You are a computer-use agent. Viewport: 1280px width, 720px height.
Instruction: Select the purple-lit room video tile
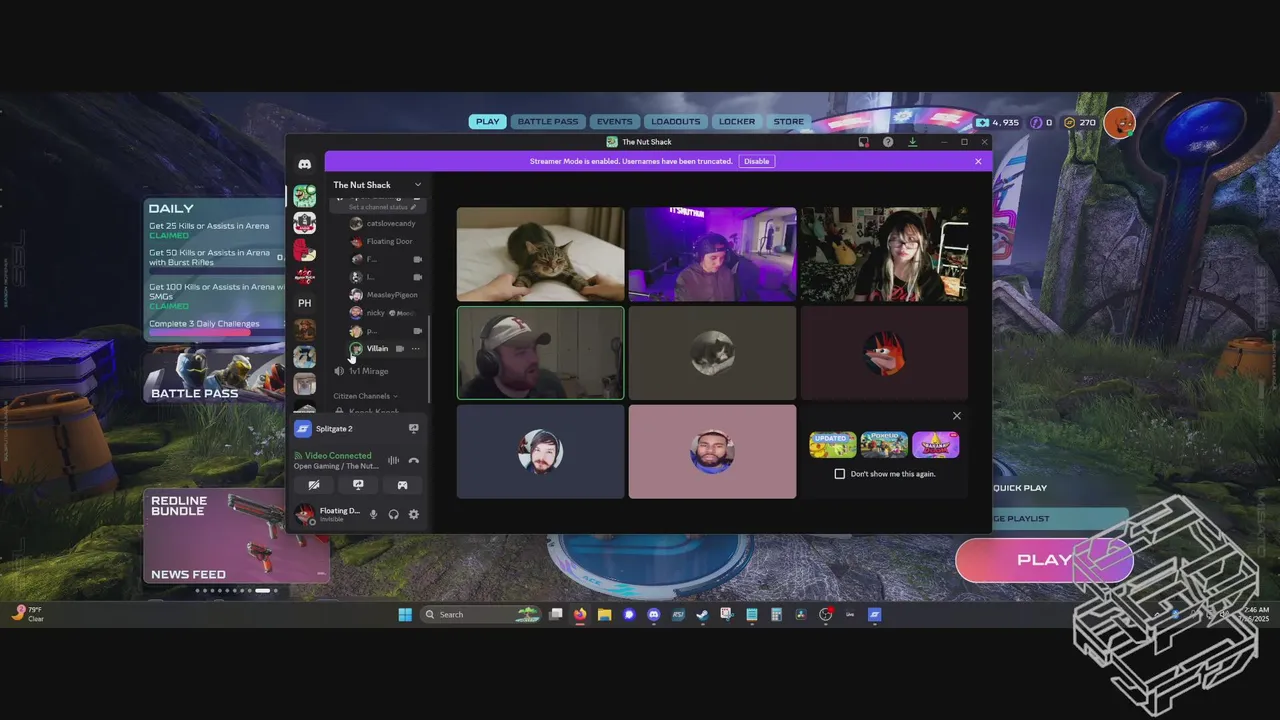[712, 254]
